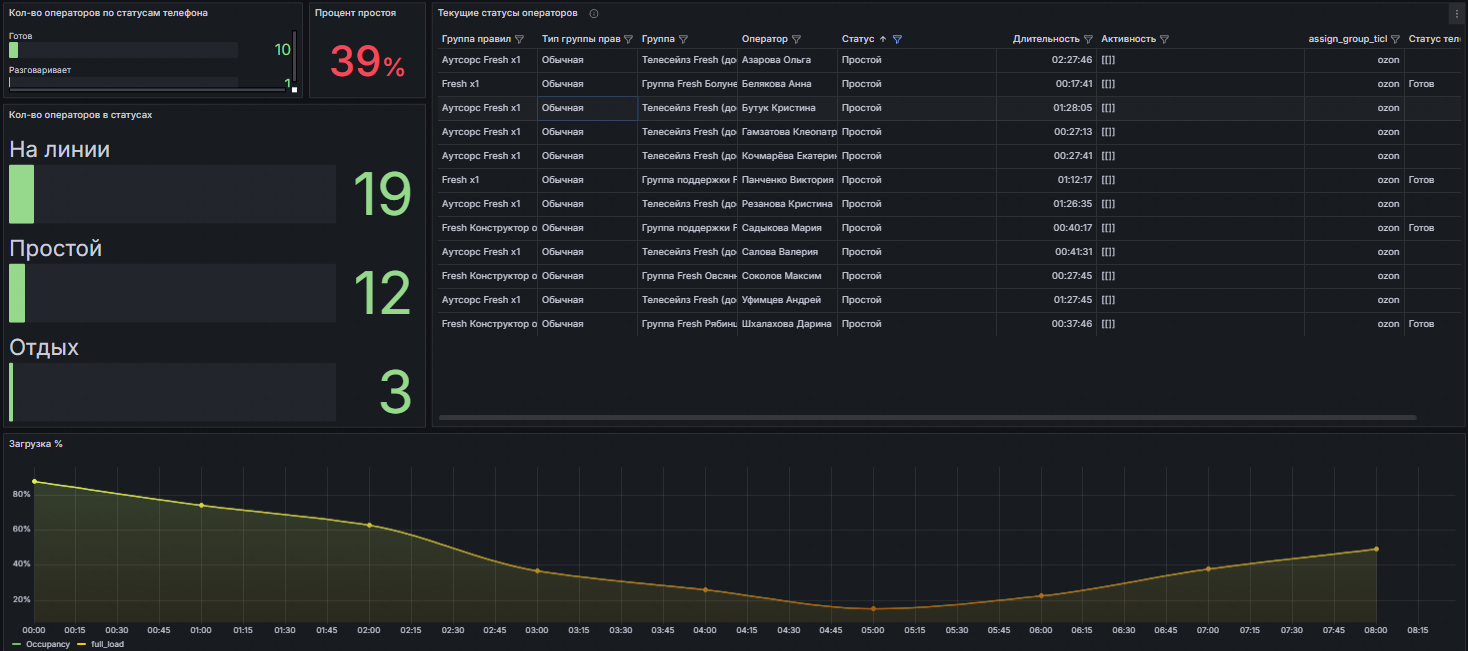Open filter for Тип группы прав column

click(628, 39)
